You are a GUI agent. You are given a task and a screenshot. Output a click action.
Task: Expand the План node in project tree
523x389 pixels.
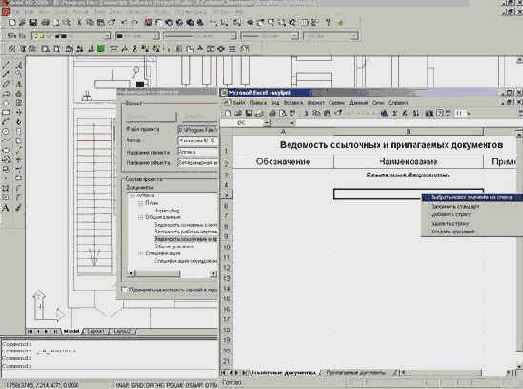coord(140,203)
